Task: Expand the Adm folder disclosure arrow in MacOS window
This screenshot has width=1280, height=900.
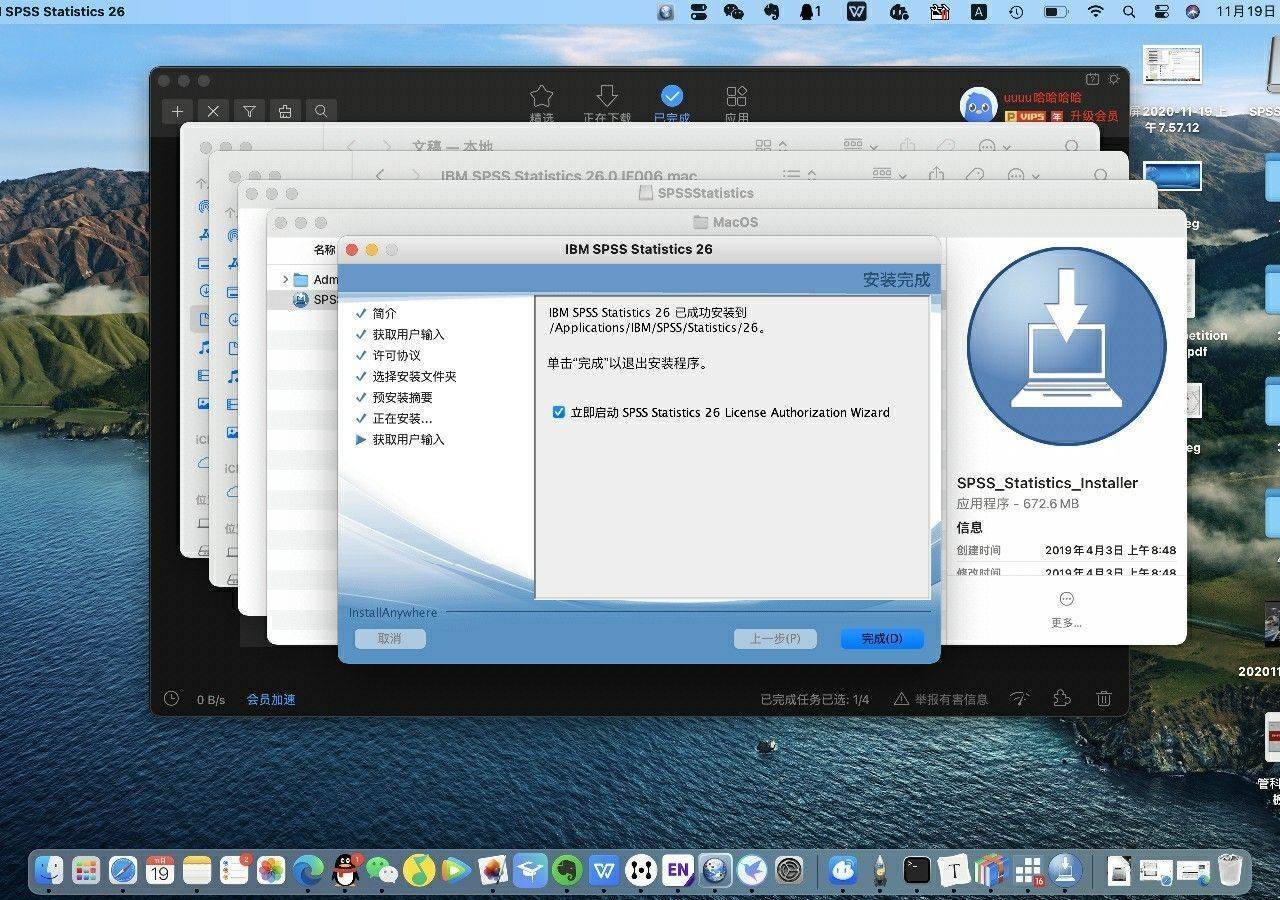Action: coord(285,279)
